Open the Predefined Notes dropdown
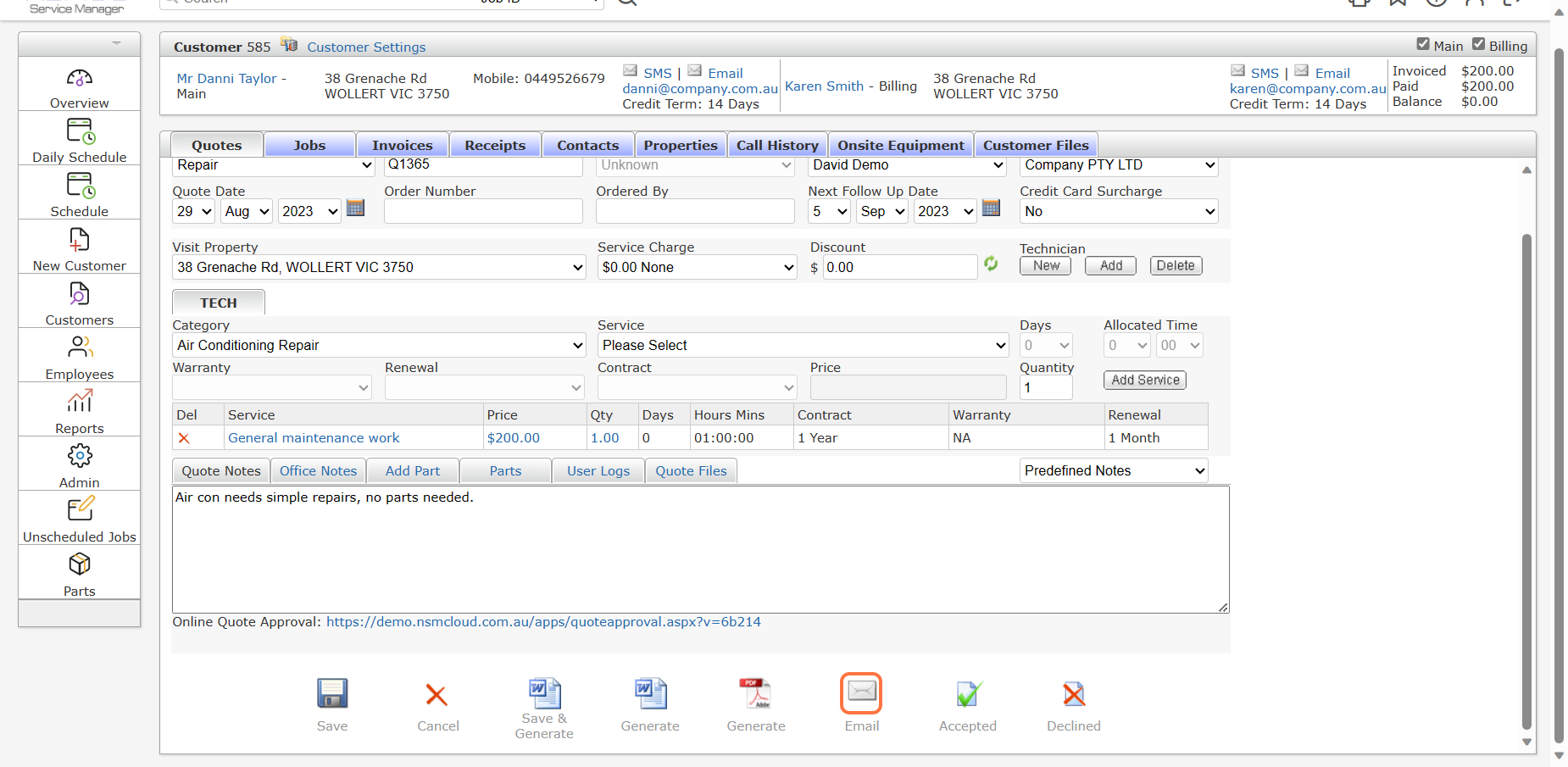This screenshot has width=1568, height=767. pos(1114,471)
